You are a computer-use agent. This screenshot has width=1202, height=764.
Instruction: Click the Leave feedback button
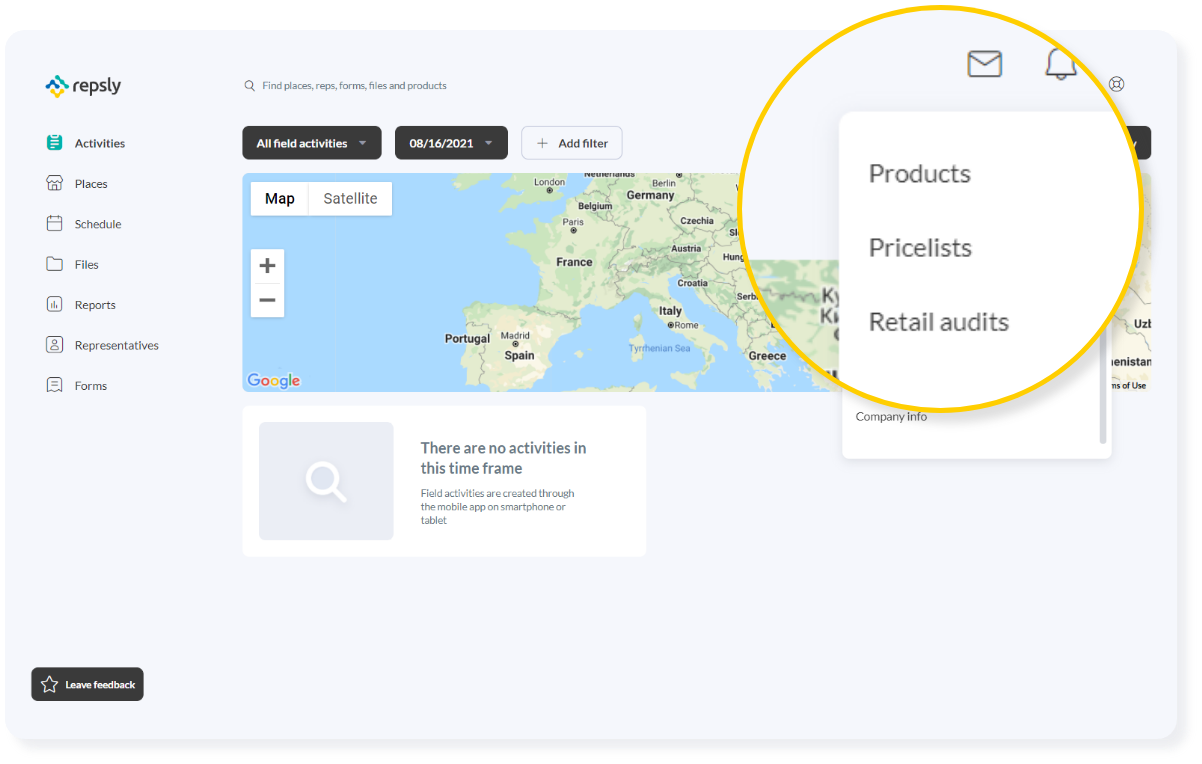[x=87, y=685]
